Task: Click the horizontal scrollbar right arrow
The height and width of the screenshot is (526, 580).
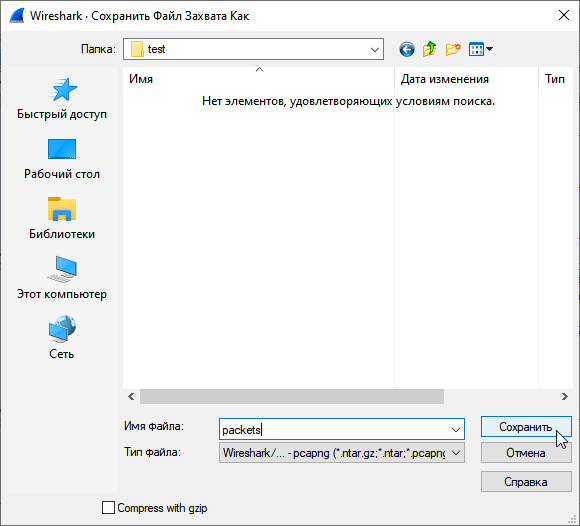Action: tap(564, 397)
